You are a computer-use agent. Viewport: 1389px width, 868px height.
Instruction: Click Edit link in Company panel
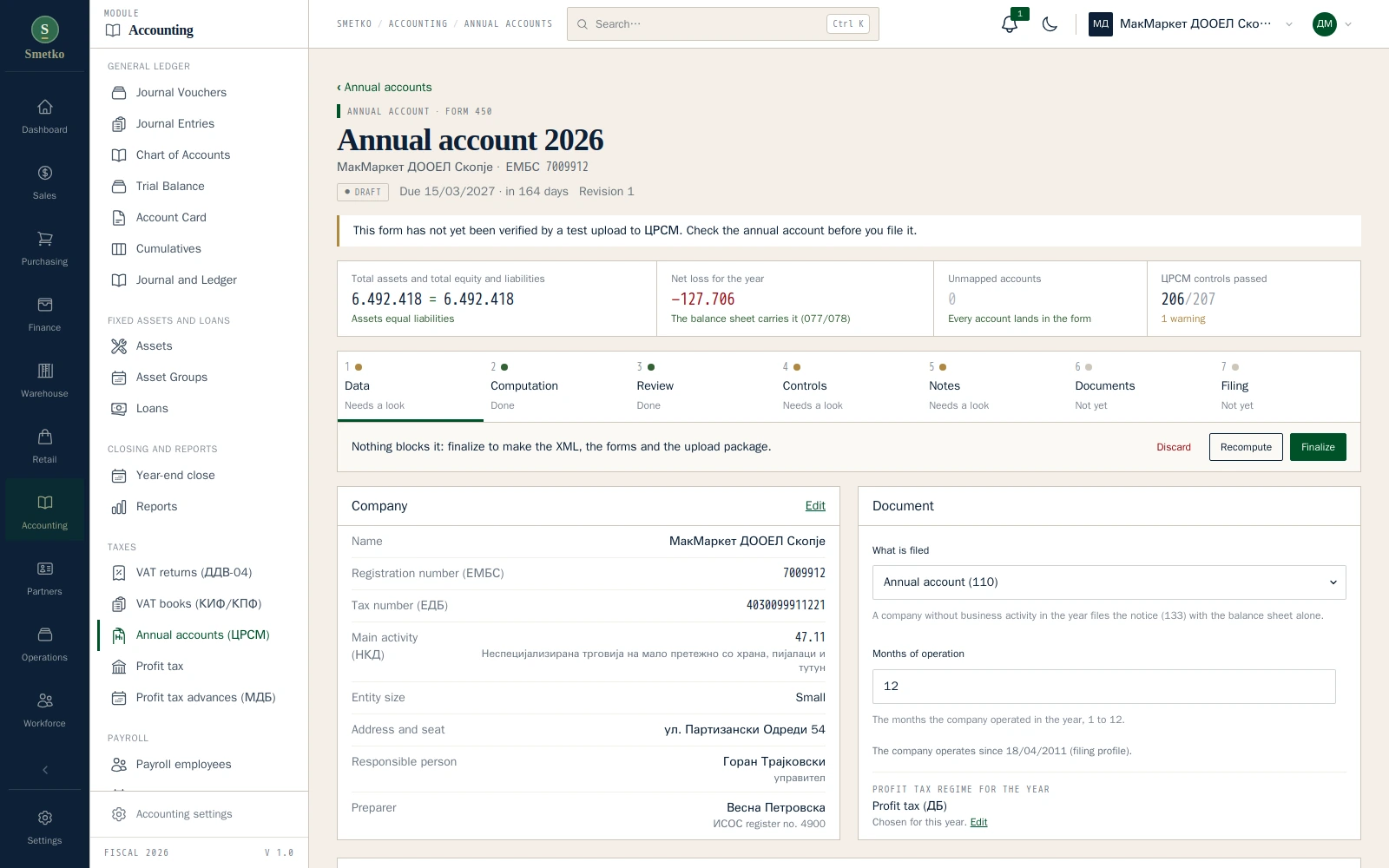pyautogui.click(x=815, y=506)
